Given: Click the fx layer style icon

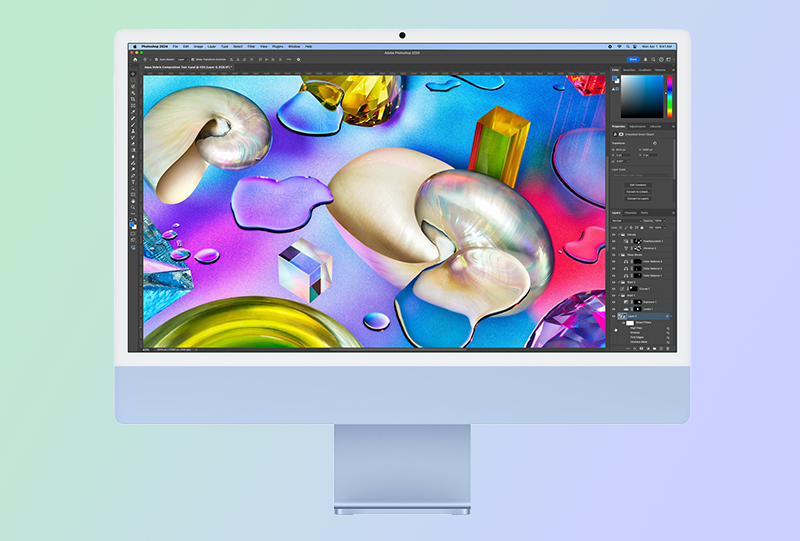Looking at the screenshot, I should (x=635, y=348).
